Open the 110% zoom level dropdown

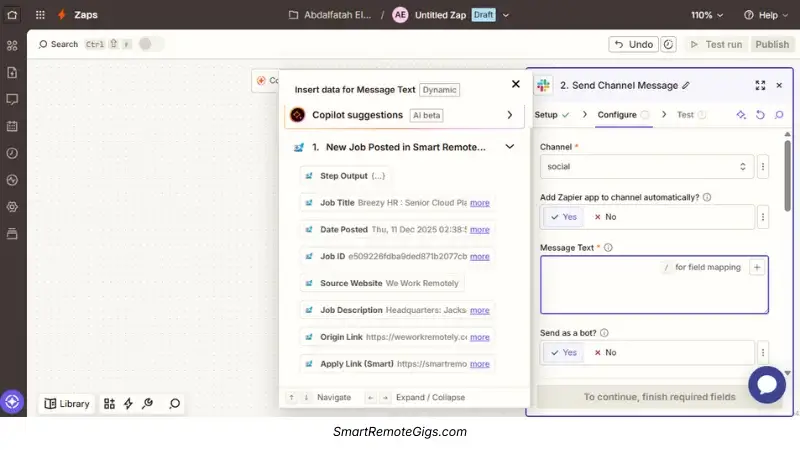pos(707,15)
